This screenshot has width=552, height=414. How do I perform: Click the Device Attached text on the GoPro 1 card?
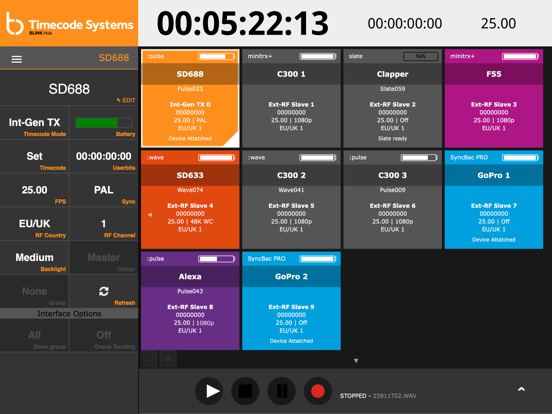(494, 240)
